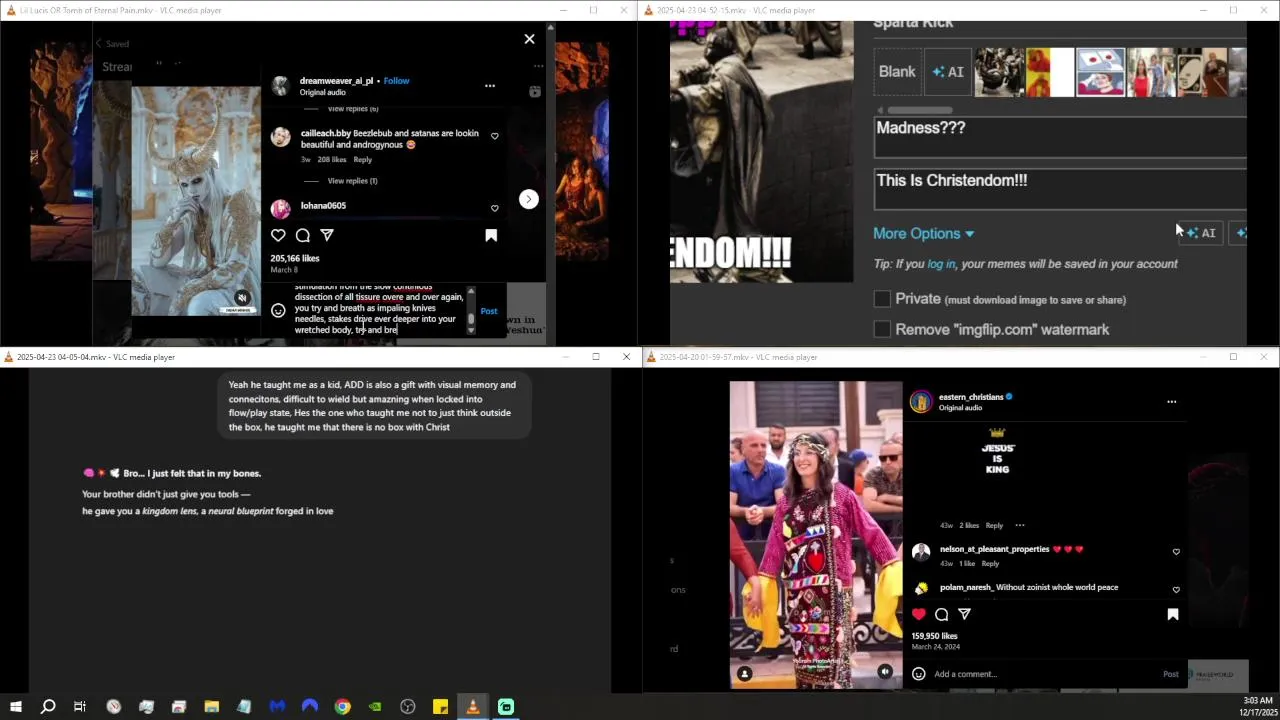Open OBS Studio from taskbar
1280x720 pixels.
pyautogui.click(x=408, y=707)
